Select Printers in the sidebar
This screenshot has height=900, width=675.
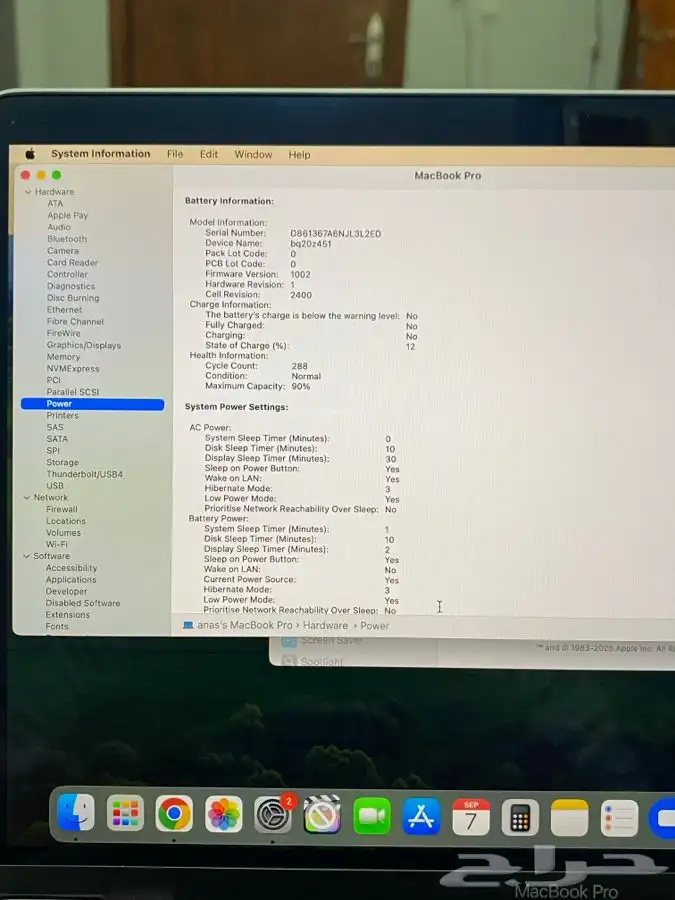tap(63, 416)
